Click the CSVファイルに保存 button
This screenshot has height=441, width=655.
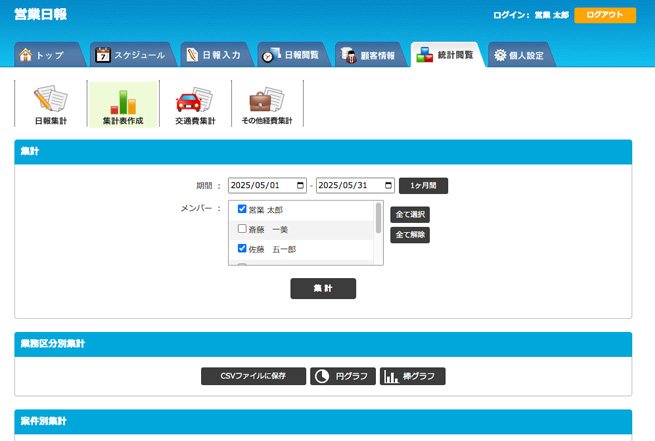tap(253, 376)
